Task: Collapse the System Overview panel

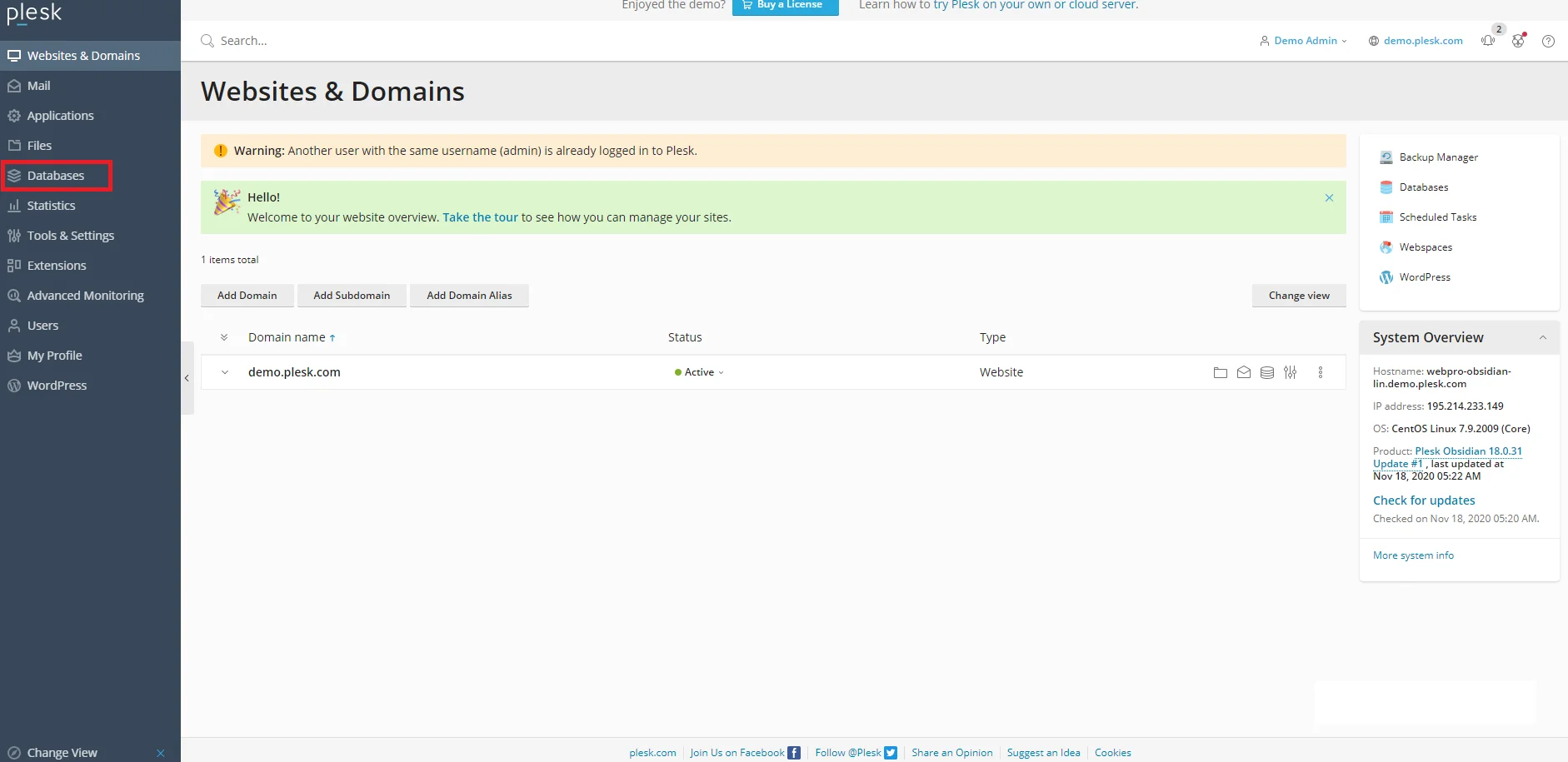Action: click(1542, 337)
